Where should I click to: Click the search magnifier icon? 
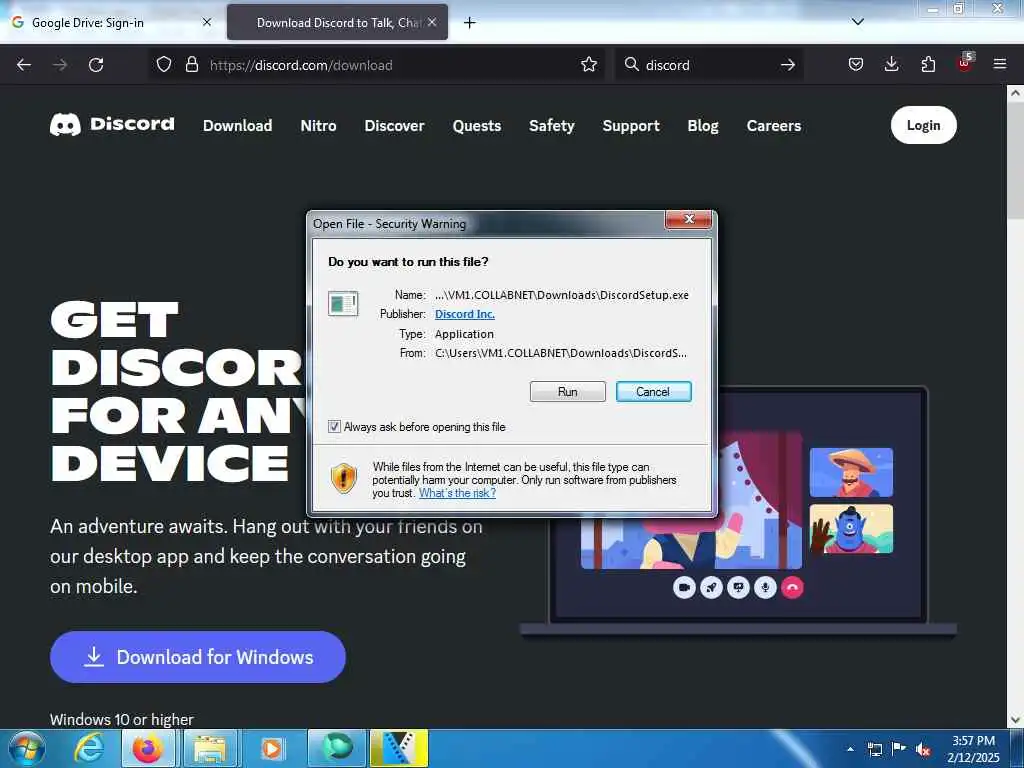point(632,65)
